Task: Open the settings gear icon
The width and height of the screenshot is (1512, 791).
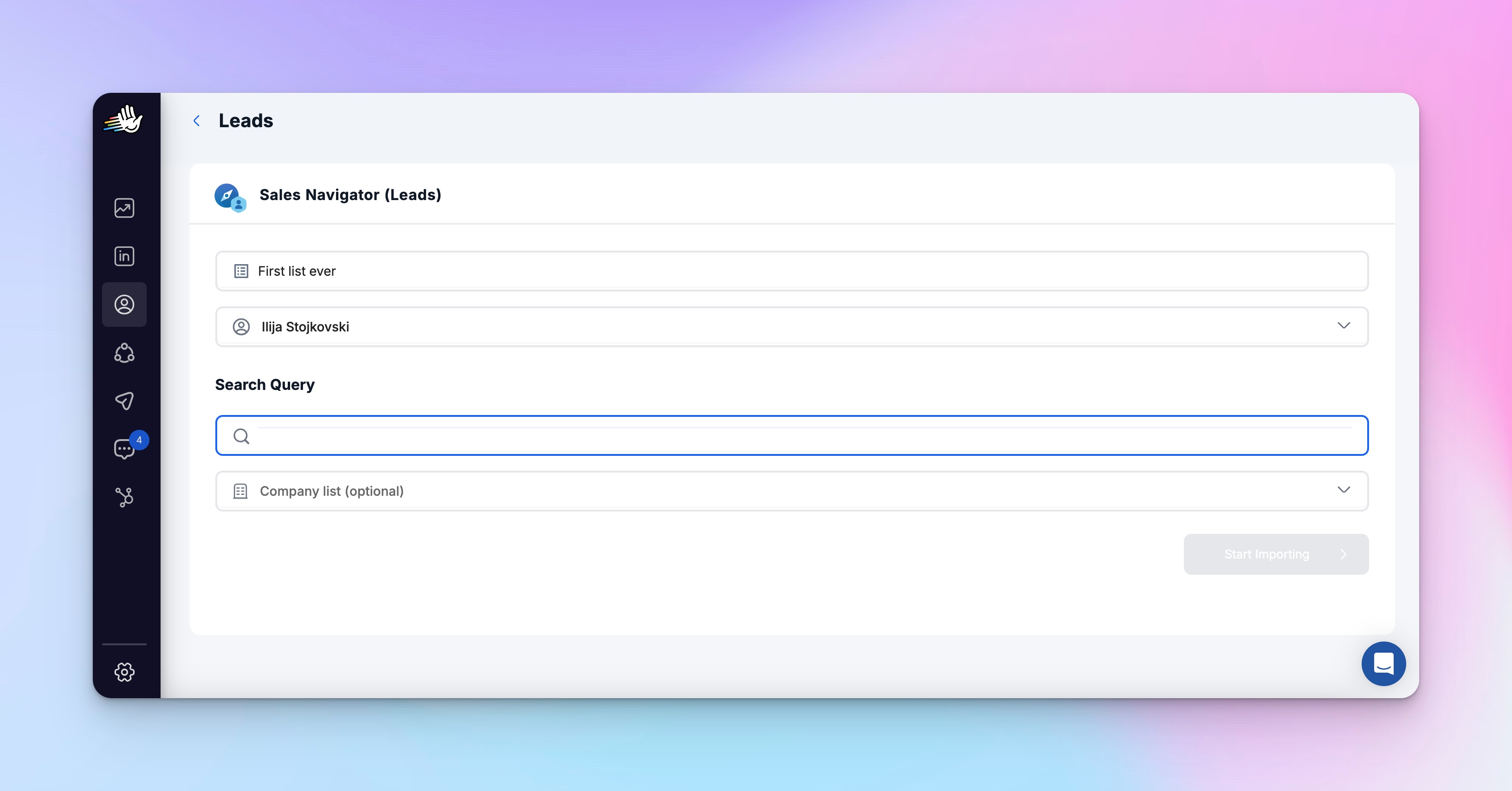Action: pos(124,672)
